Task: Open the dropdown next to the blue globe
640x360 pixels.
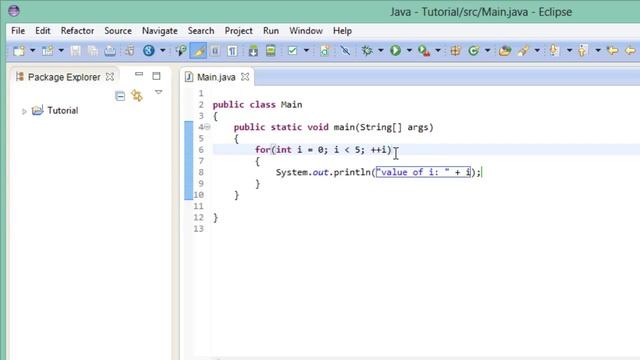Action: [x=162, y=51]
